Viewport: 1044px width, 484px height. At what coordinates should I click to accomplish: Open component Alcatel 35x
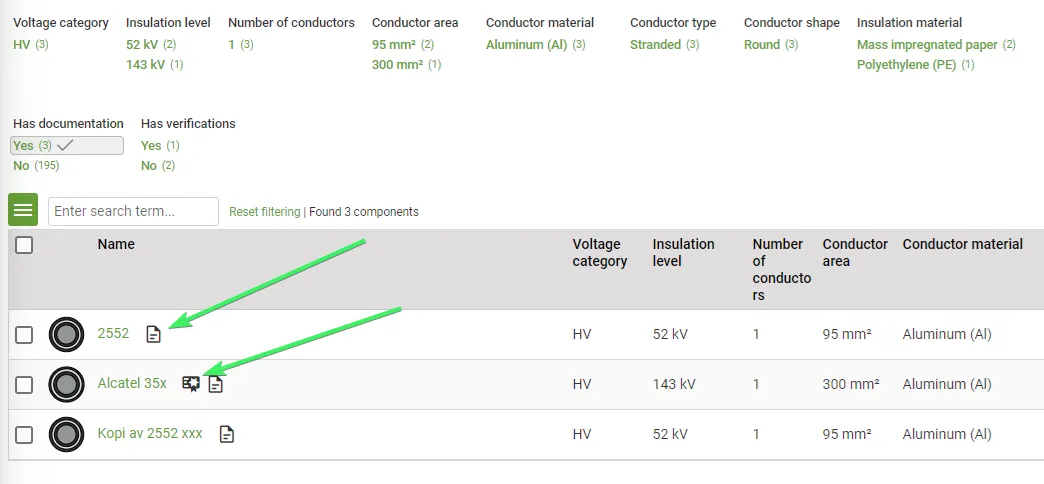click(132, 383)
